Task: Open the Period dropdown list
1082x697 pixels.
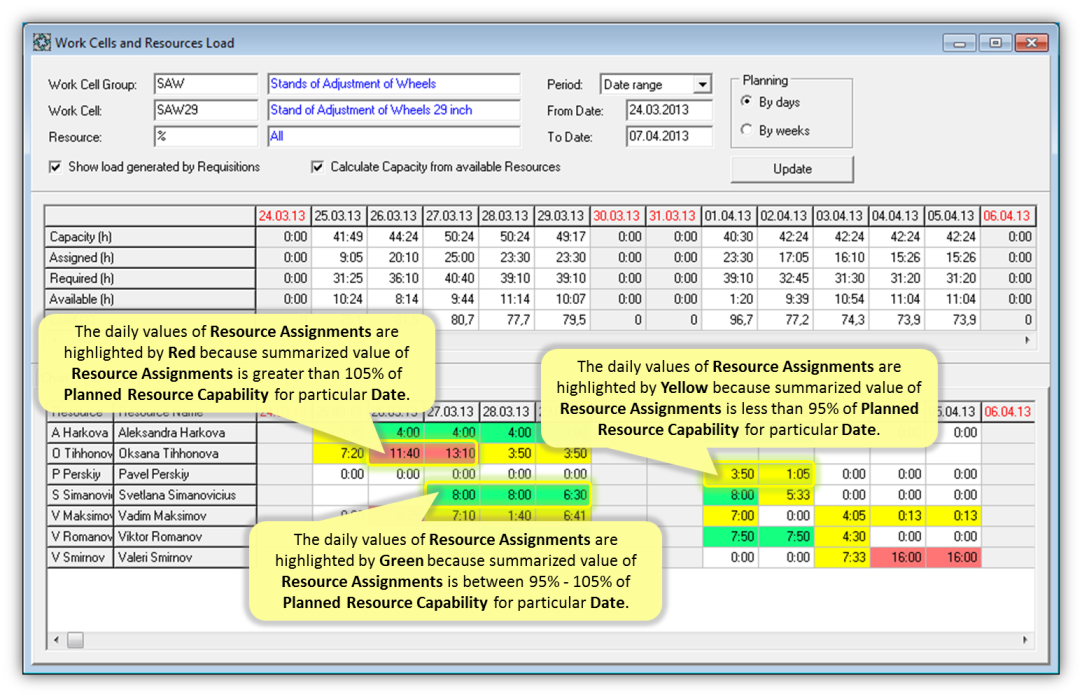Action: pos(702,84)
